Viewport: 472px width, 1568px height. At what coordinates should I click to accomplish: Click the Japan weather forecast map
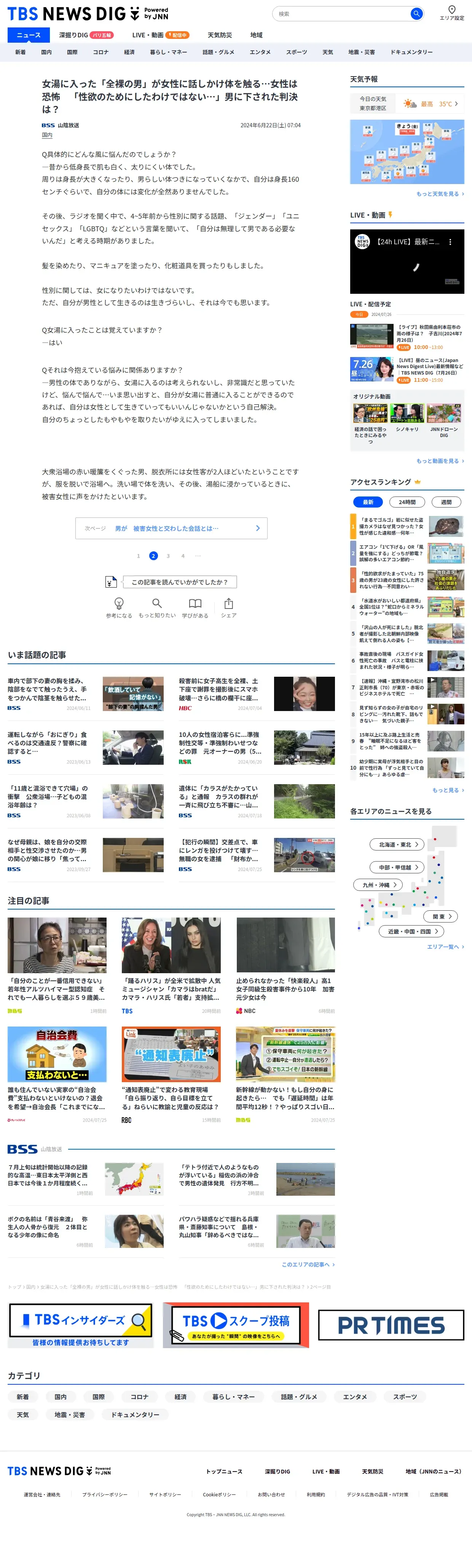[x=407, y=152]
